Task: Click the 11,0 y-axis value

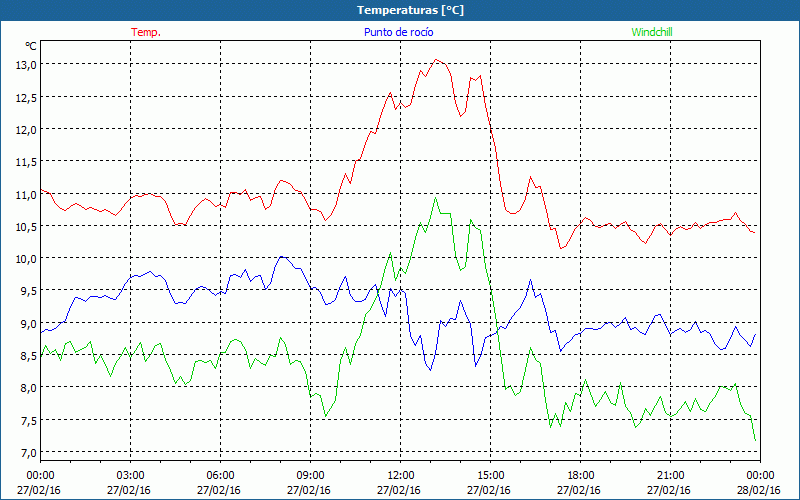Action: pyautogui.click(x=26, y=194)
